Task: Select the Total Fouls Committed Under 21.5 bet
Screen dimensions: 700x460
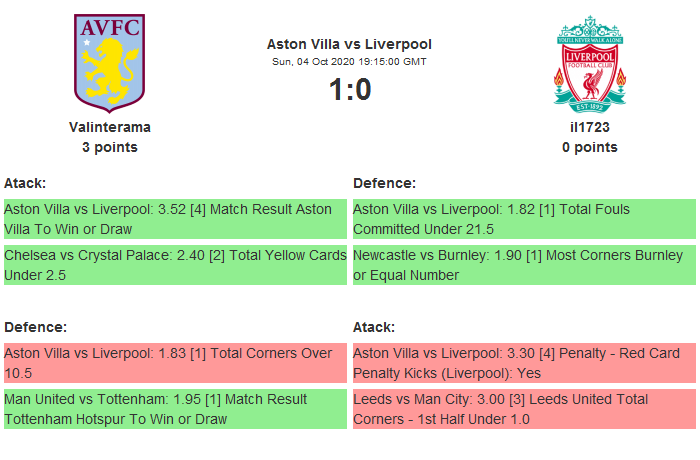Action: tap(524, 219)
